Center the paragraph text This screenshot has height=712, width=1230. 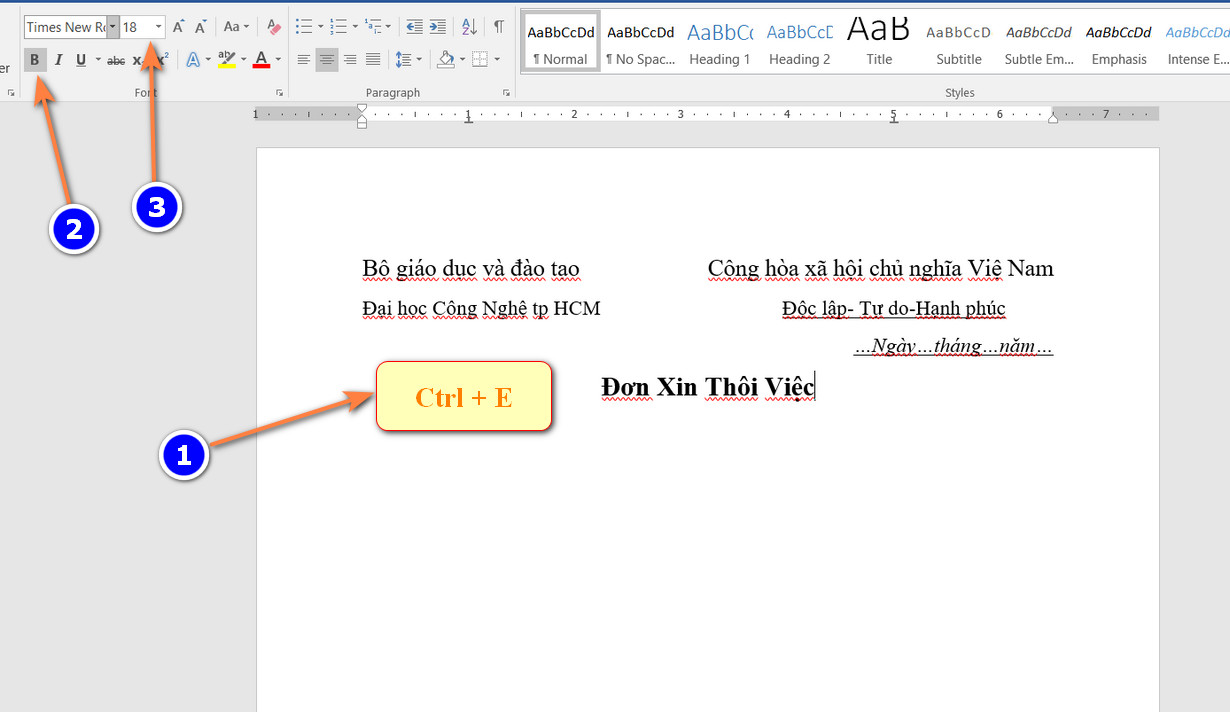327,60
